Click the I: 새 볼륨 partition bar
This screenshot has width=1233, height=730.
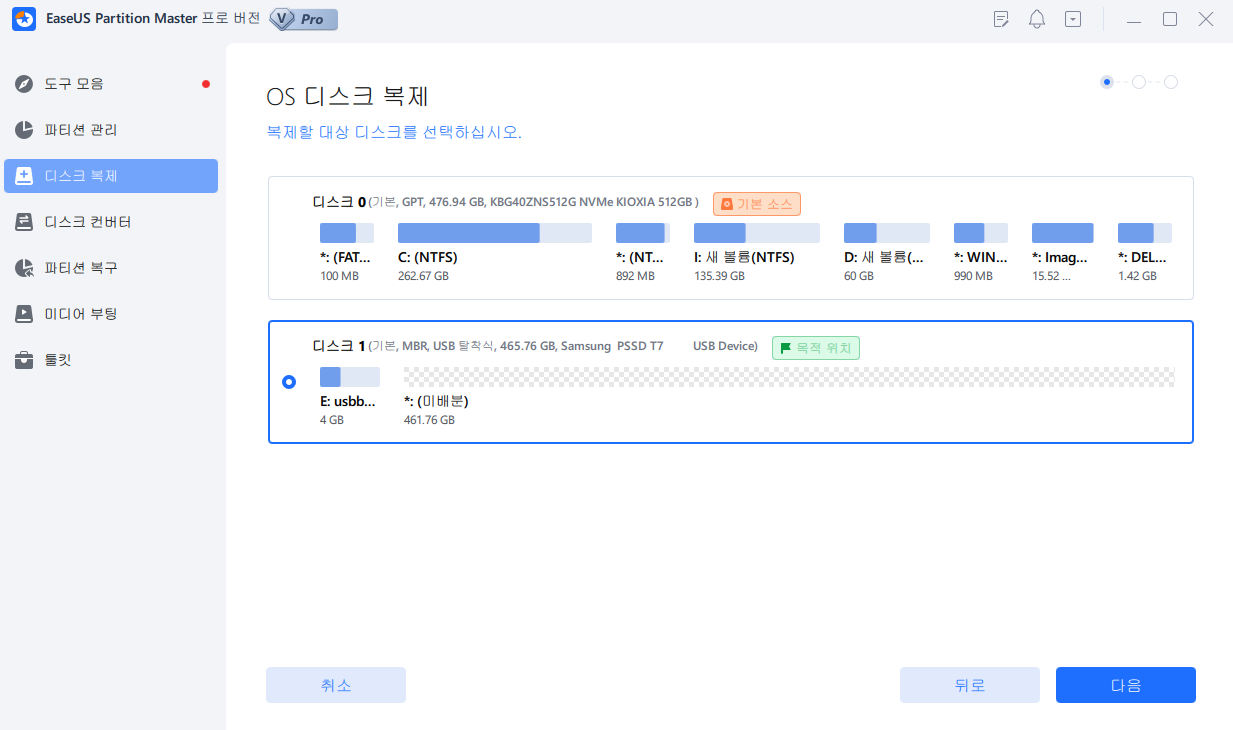(x=757, y=233)
